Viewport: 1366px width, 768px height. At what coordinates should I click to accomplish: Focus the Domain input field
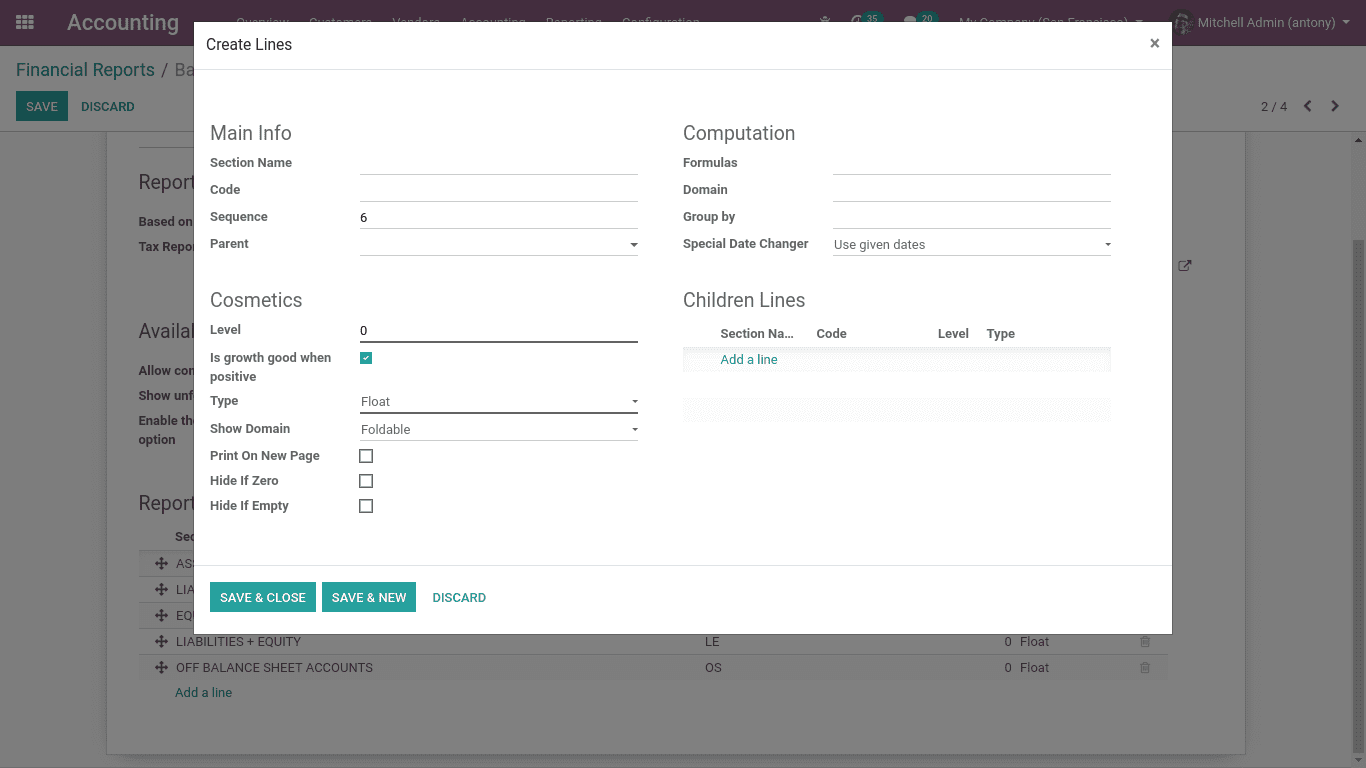[972, 190]
